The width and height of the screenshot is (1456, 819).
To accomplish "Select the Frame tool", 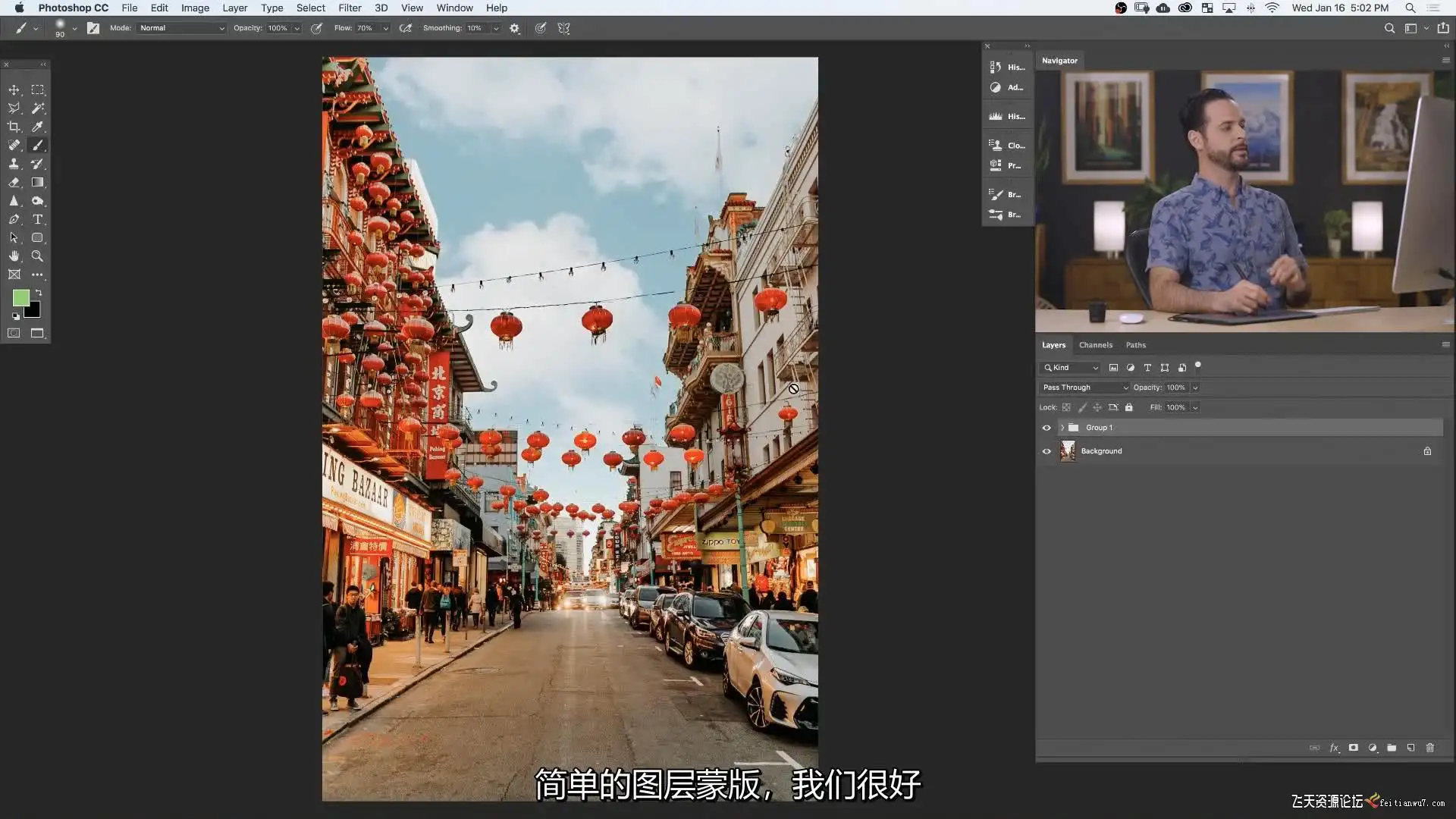I will point(14,275).
